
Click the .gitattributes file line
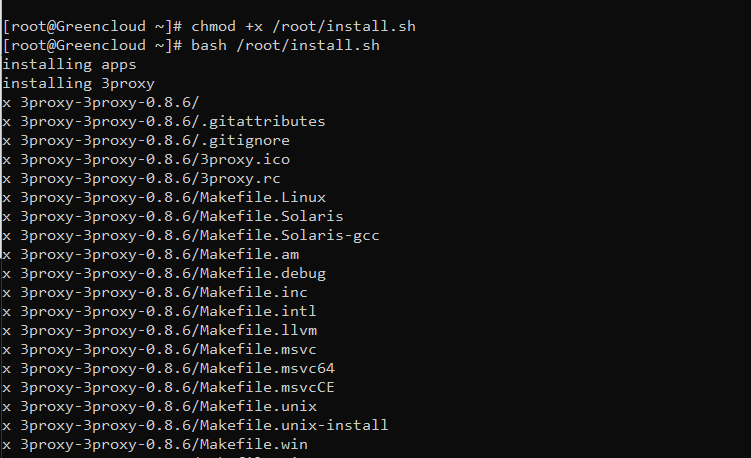(164, 122)
